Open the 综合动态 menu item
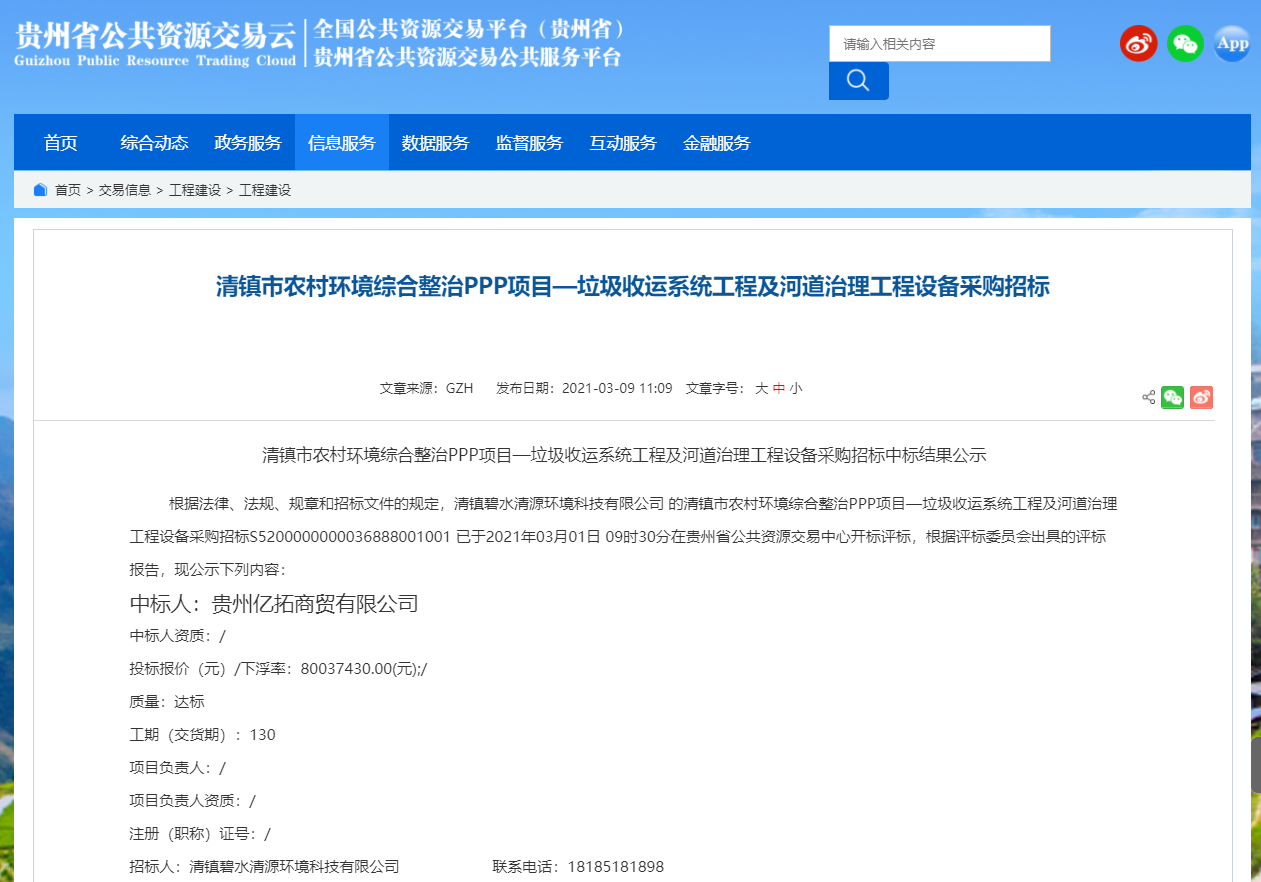The image size is (1261, 882). click(x=154, y=142)
